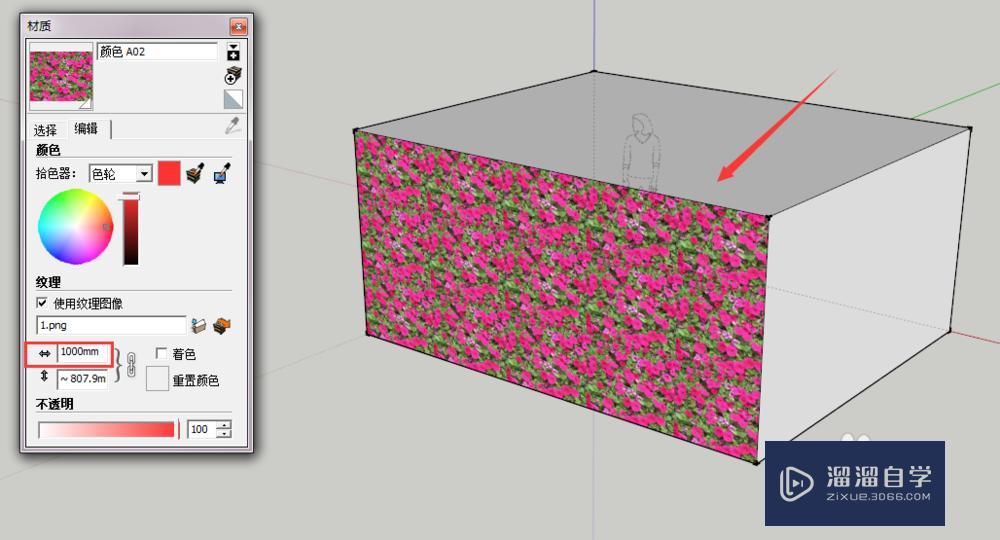
Task: Click the create material icon
Action: click(233, 75)
